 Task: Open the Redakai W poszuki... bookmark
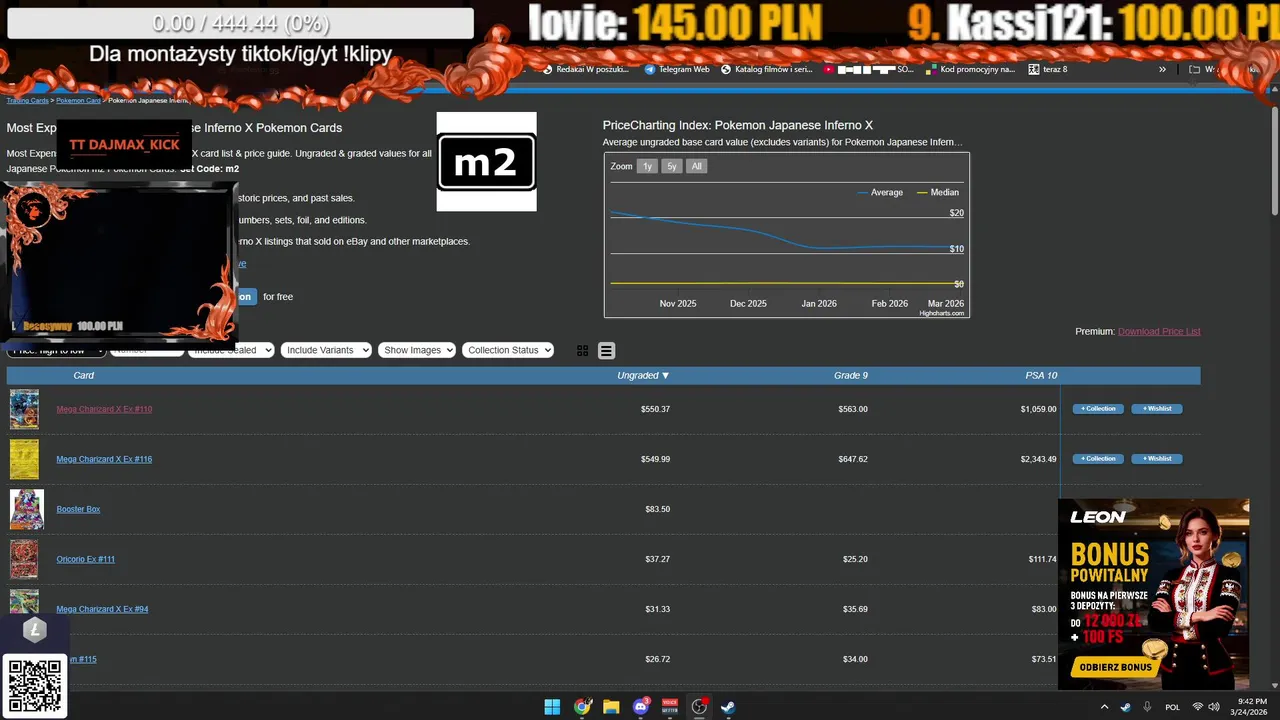[x=586, y=69]
